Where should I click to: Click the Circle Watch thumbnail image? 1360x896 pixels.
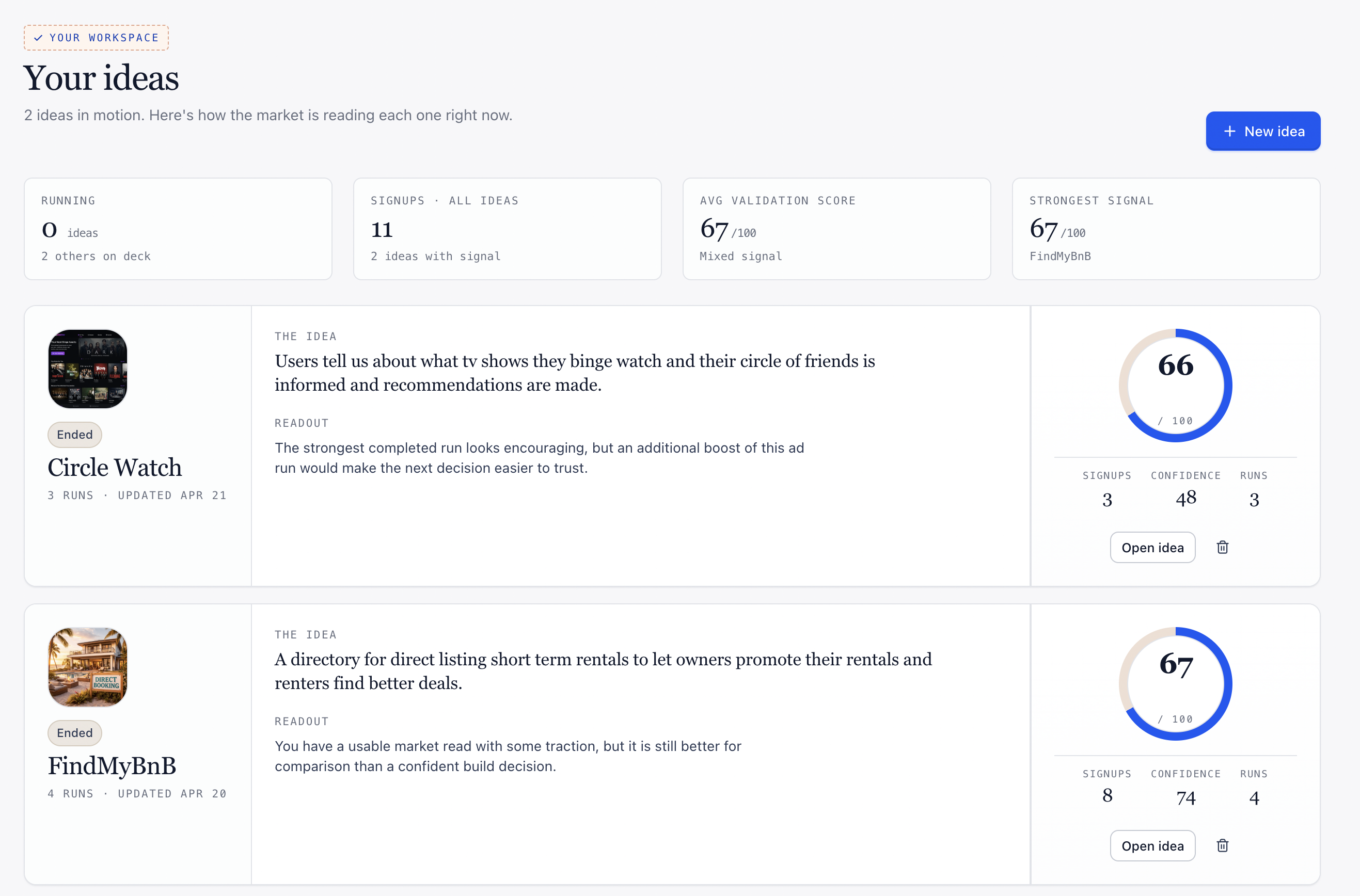(87, 369)
